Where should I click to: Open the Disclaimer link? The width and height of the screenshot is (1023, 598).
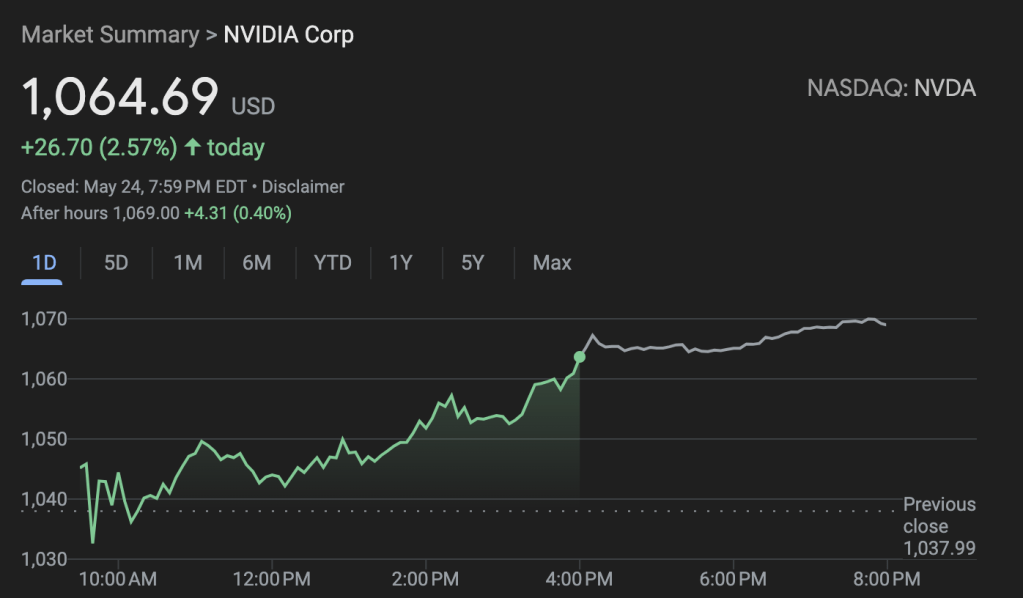tap(303, 187)
